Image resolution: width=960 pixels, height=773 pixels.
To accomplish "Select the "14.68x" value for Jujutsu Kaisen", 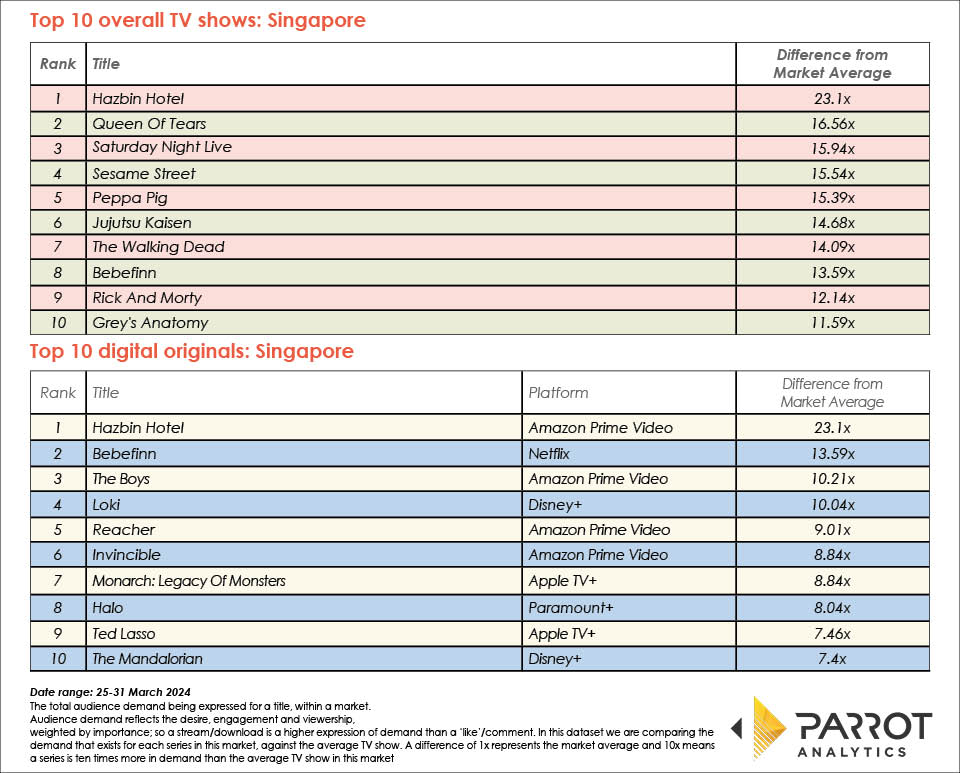I will pyautogui.click(x=833, y=223).
